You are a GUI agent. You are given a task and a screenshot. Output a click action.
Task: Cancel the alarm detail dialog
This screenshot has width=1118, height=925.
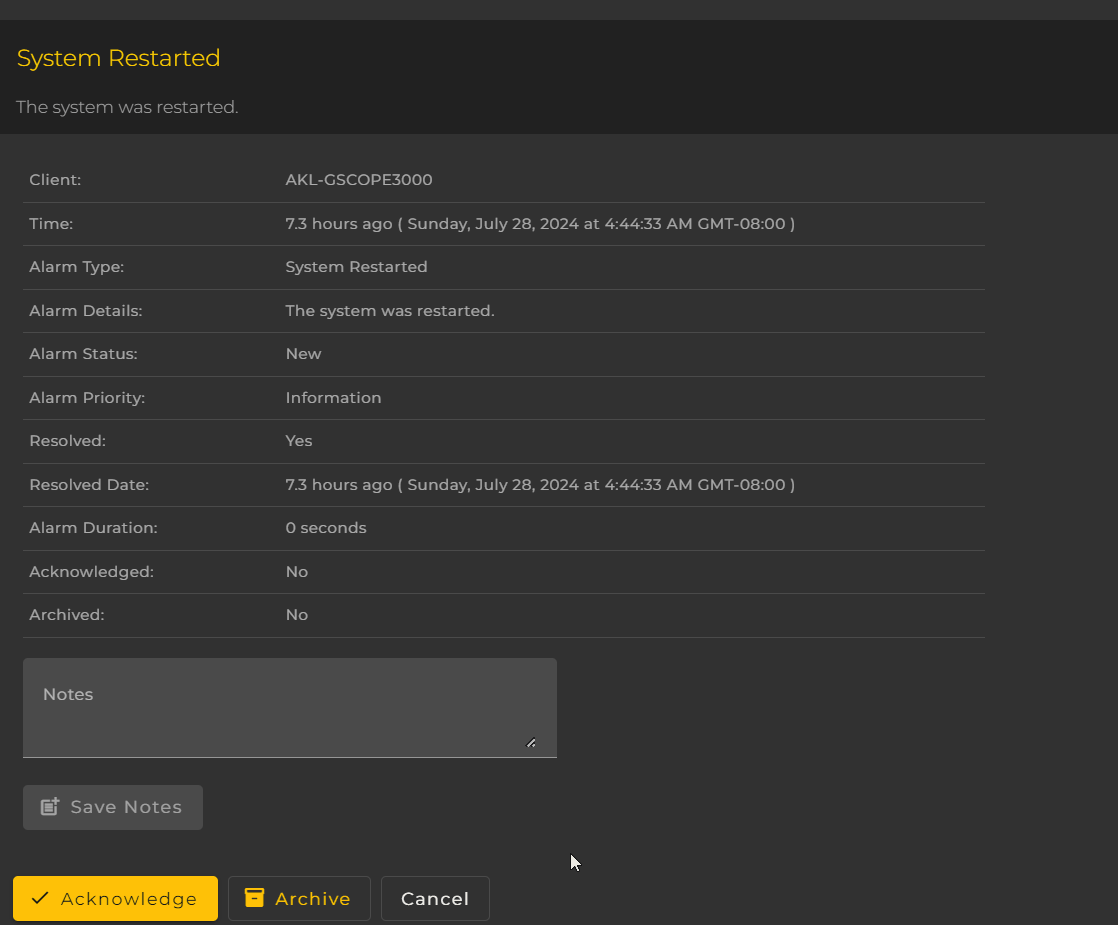435,898
